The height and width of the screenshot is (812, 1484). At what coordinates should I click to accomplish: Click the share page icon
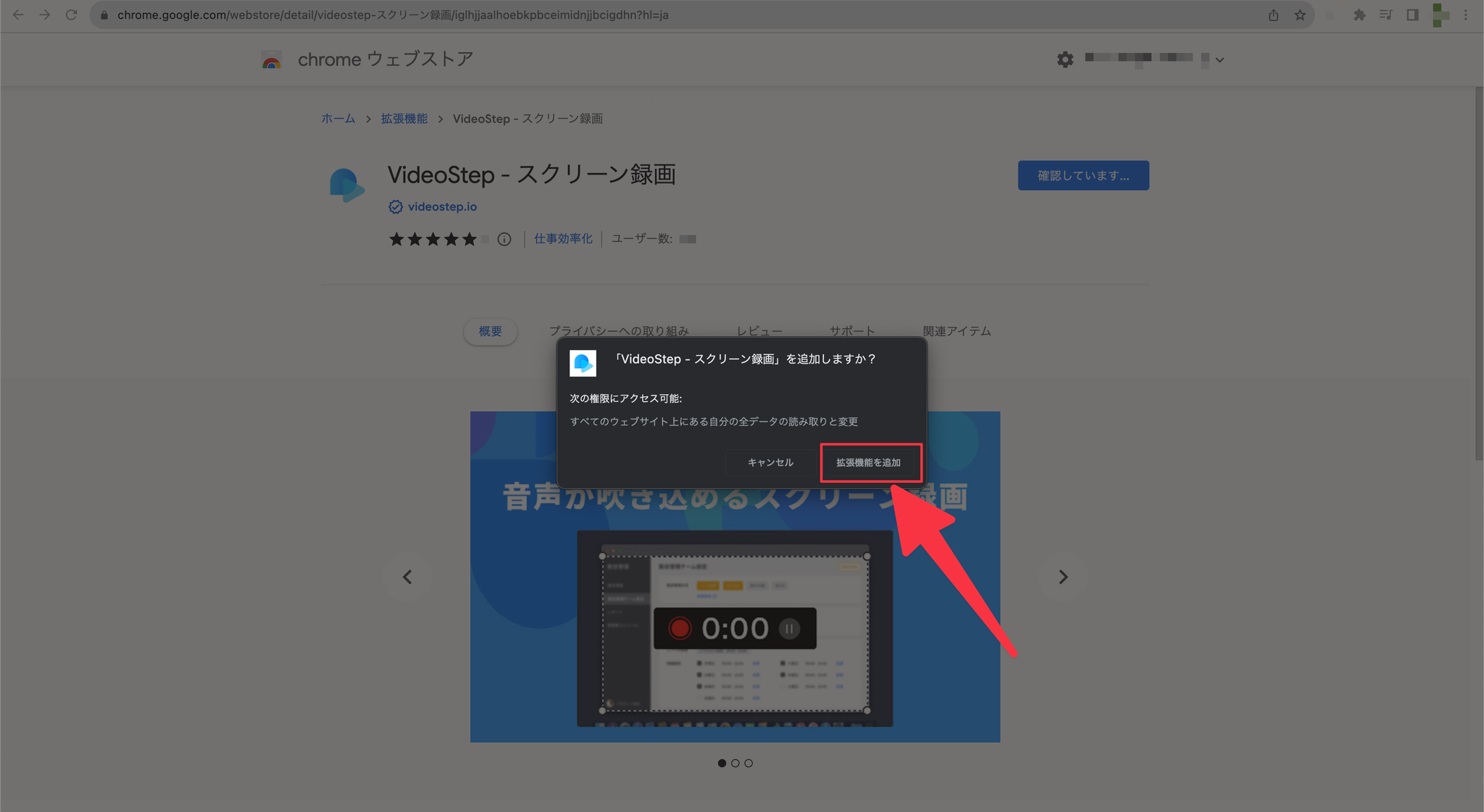click(x=1273, y=14)
